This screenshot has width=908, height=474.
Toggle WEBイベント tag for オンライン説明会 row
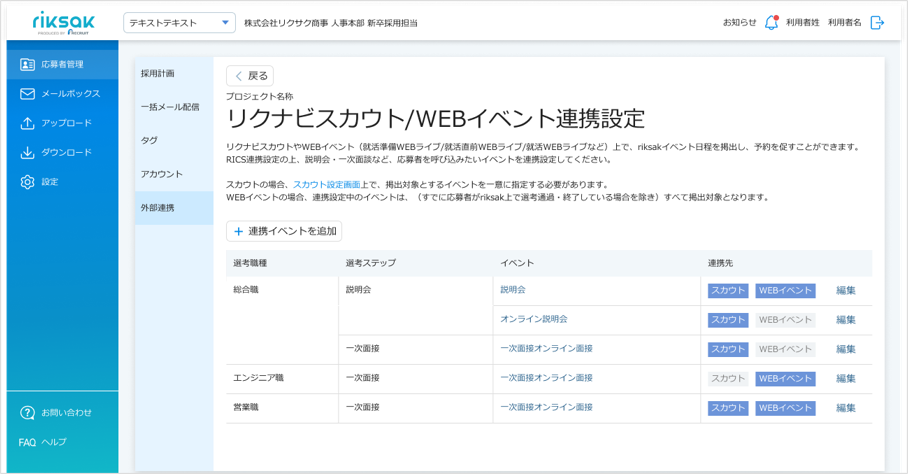(785, 320)
